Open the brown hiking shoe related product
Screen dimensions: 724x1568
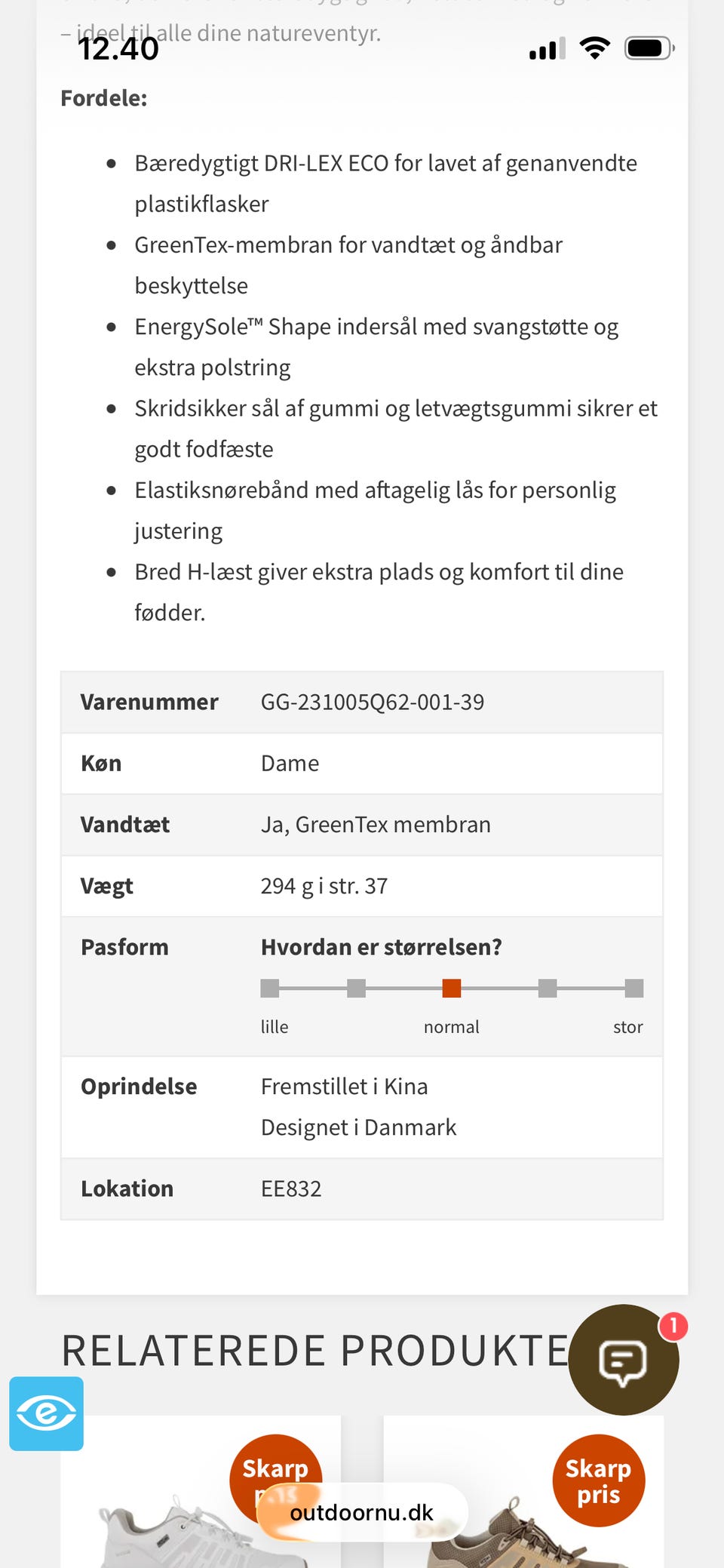[x=523, y=1492]
